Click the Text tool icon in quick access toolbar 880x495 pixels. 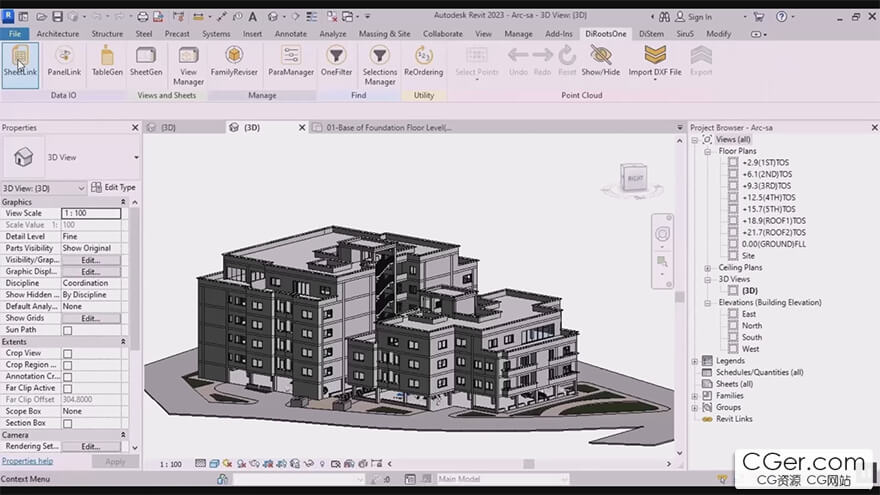(253, 16)
